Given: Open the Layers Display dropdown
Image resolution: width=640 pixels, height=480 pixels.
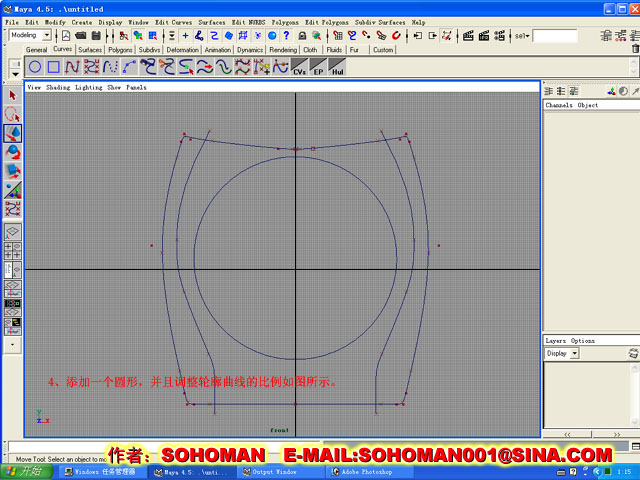Looking at the screenshot, I should pos(562,353).
